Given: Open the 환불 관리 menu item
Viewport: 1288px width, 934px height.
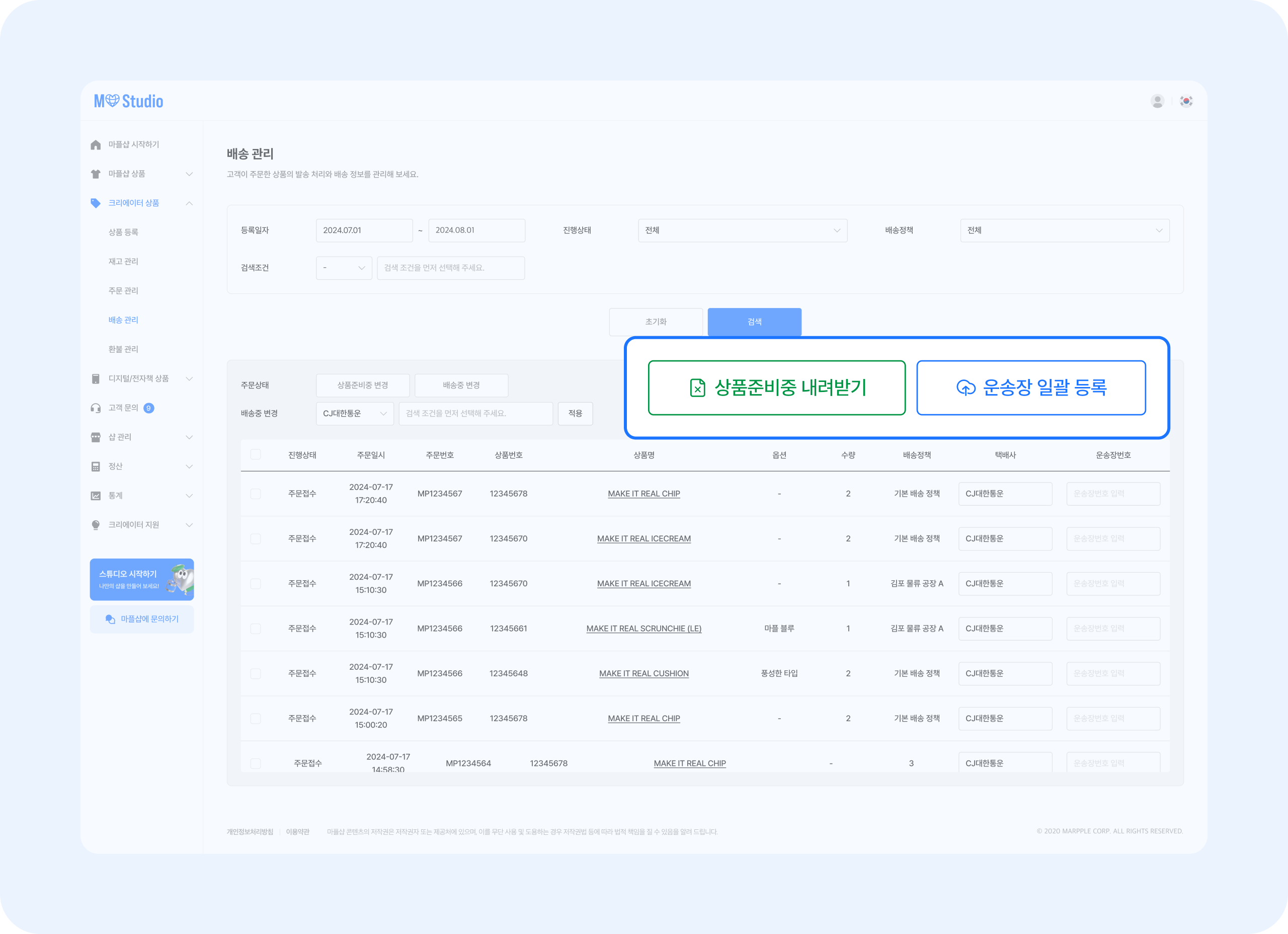Looking at the screenshot, I should pos(123,349).
